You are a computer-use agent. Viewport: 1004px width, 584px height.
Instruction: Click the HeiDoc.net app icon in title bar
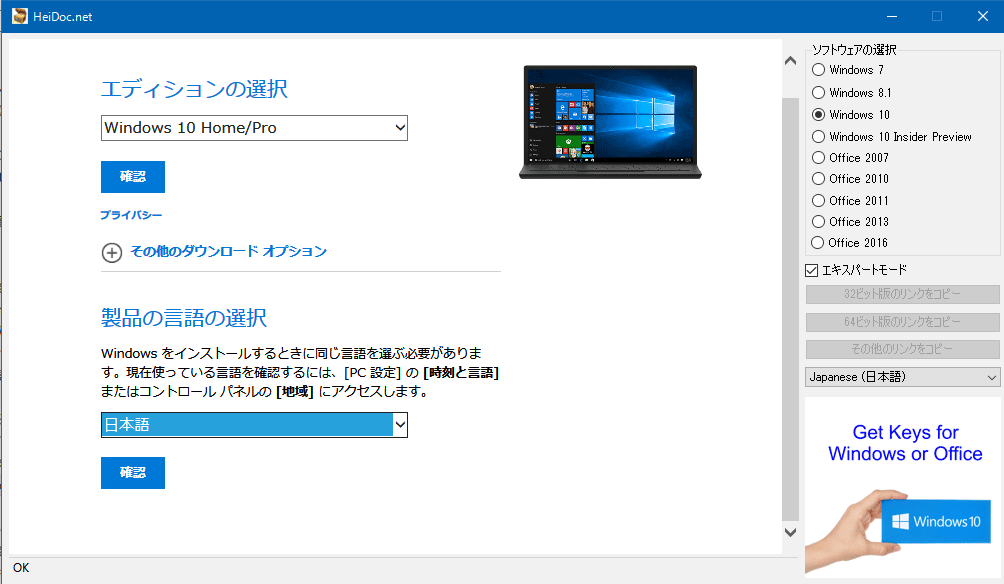click(x=20, y=16)
